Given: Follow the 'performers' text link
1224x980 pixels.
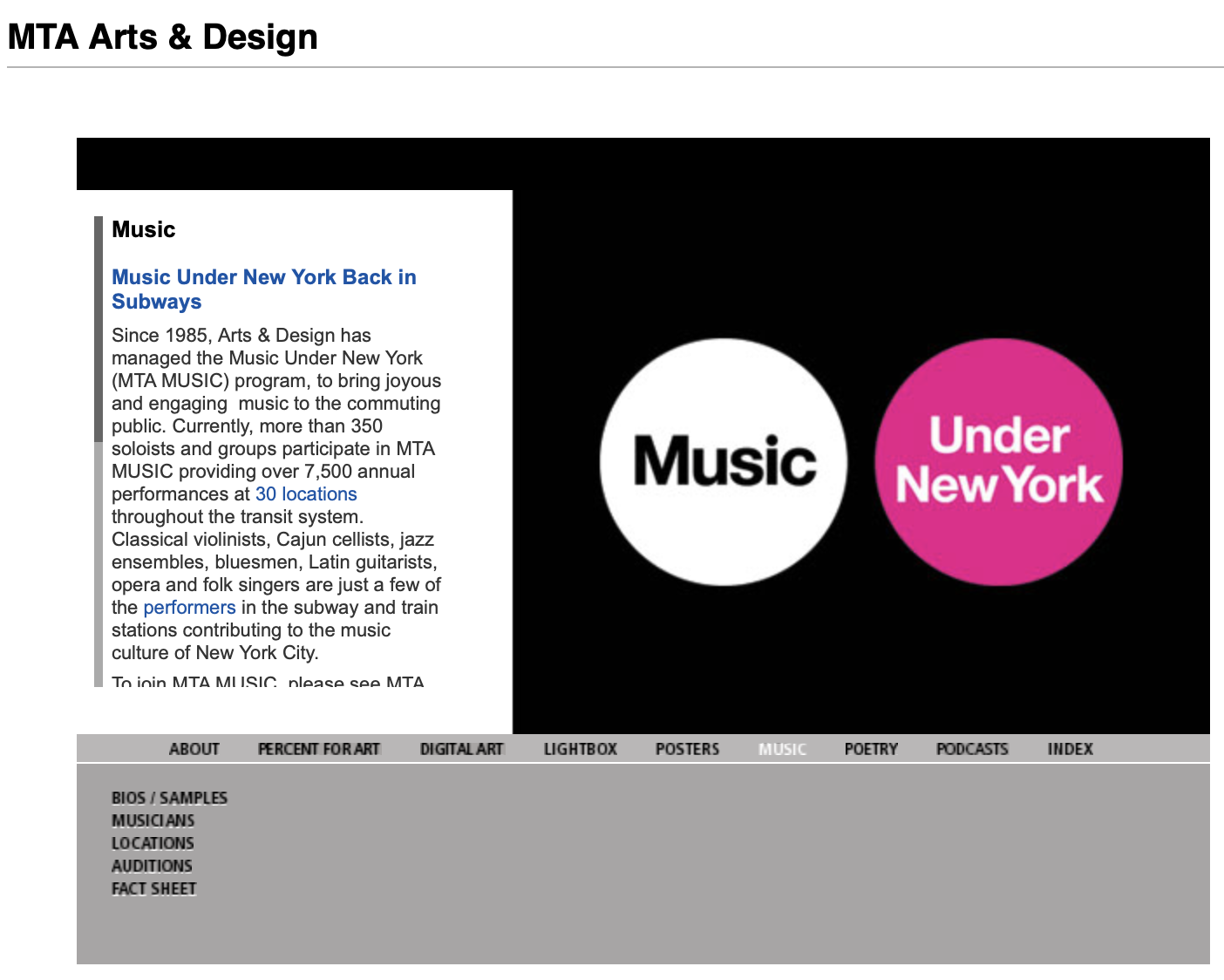Looking at the screenshot, I should [189, 608].
